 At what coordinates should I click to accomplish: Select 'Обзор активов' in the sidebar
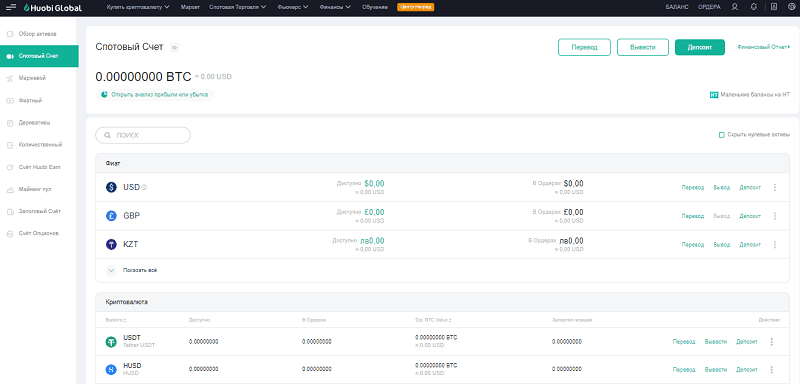pyautogui.click(x=39, y=34)
